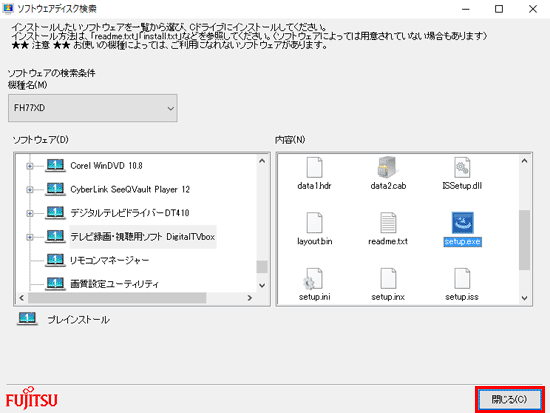Image resolution: width=550 pixels, height=413 pixels.
Task: Click the リモコンマネージャー laptop icon
Action: (55, 260)
